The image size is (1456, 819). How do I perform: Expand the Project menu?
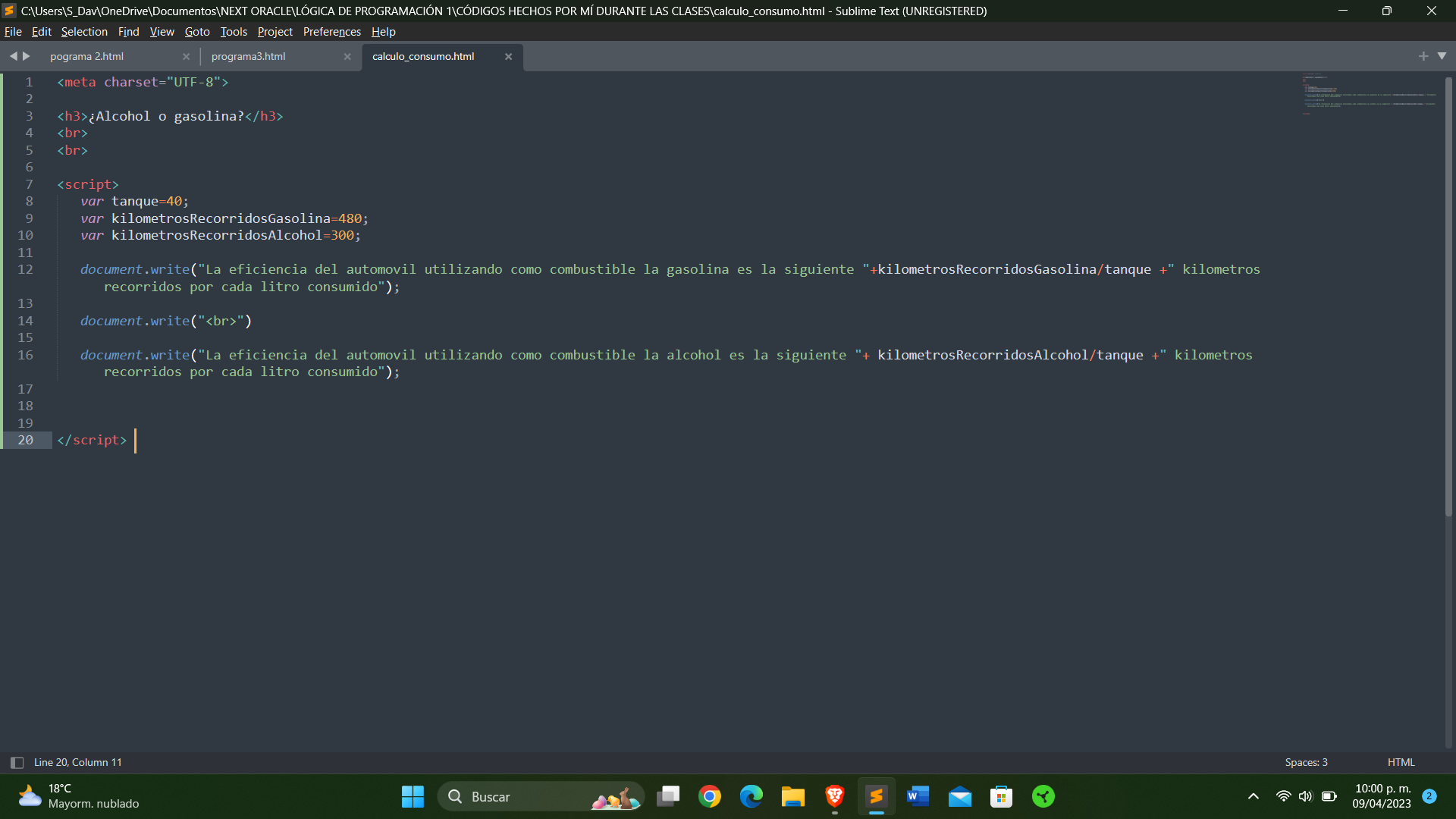pos(274,31)
